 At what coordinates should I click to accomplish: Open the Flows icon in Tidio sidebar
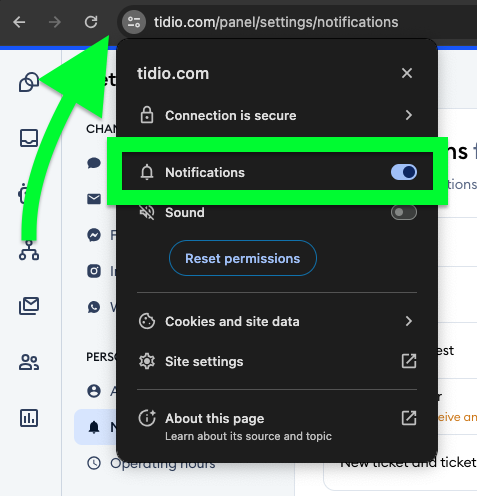[29, 250]
